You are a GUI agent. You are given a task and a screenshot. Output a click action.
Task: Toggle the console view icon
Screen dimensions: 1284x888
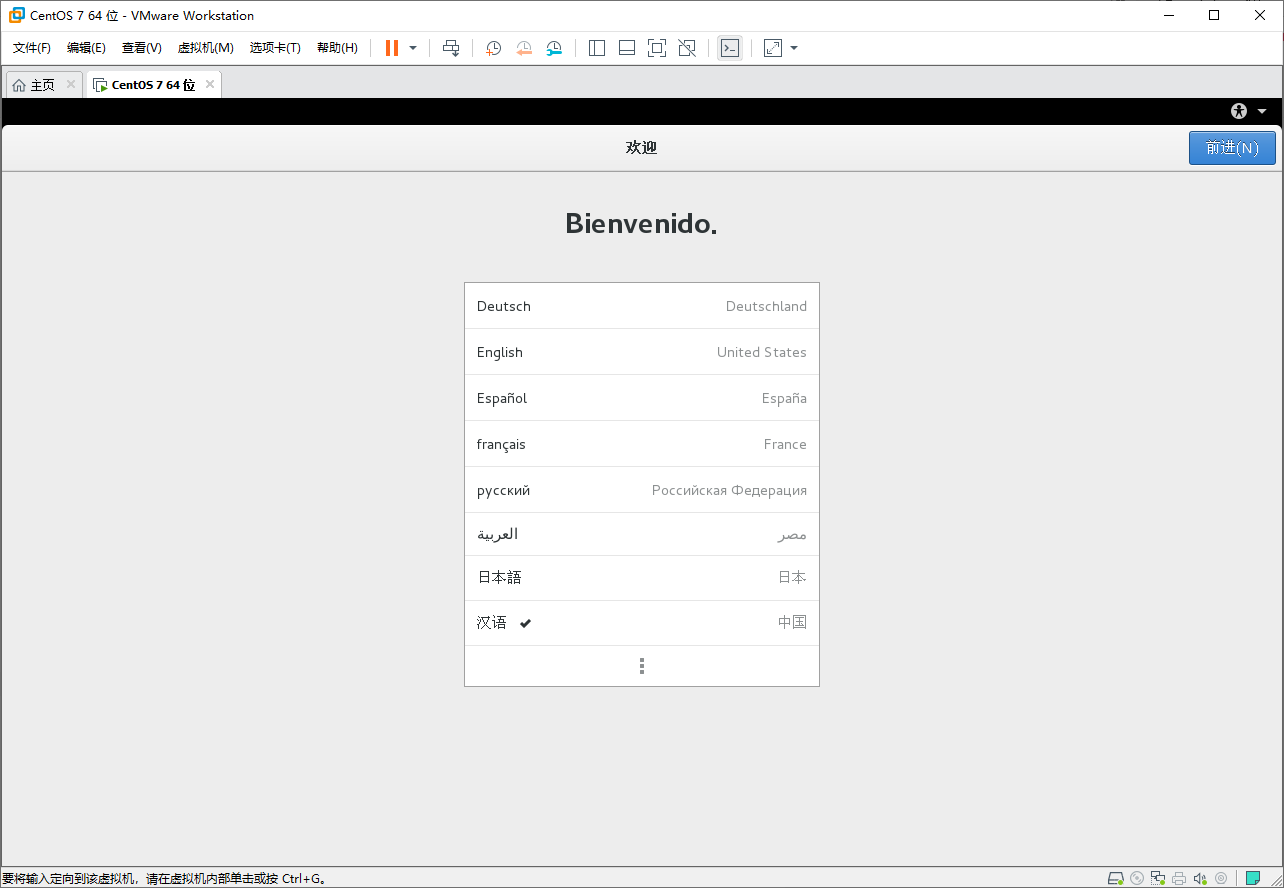(x=730, y=48)
